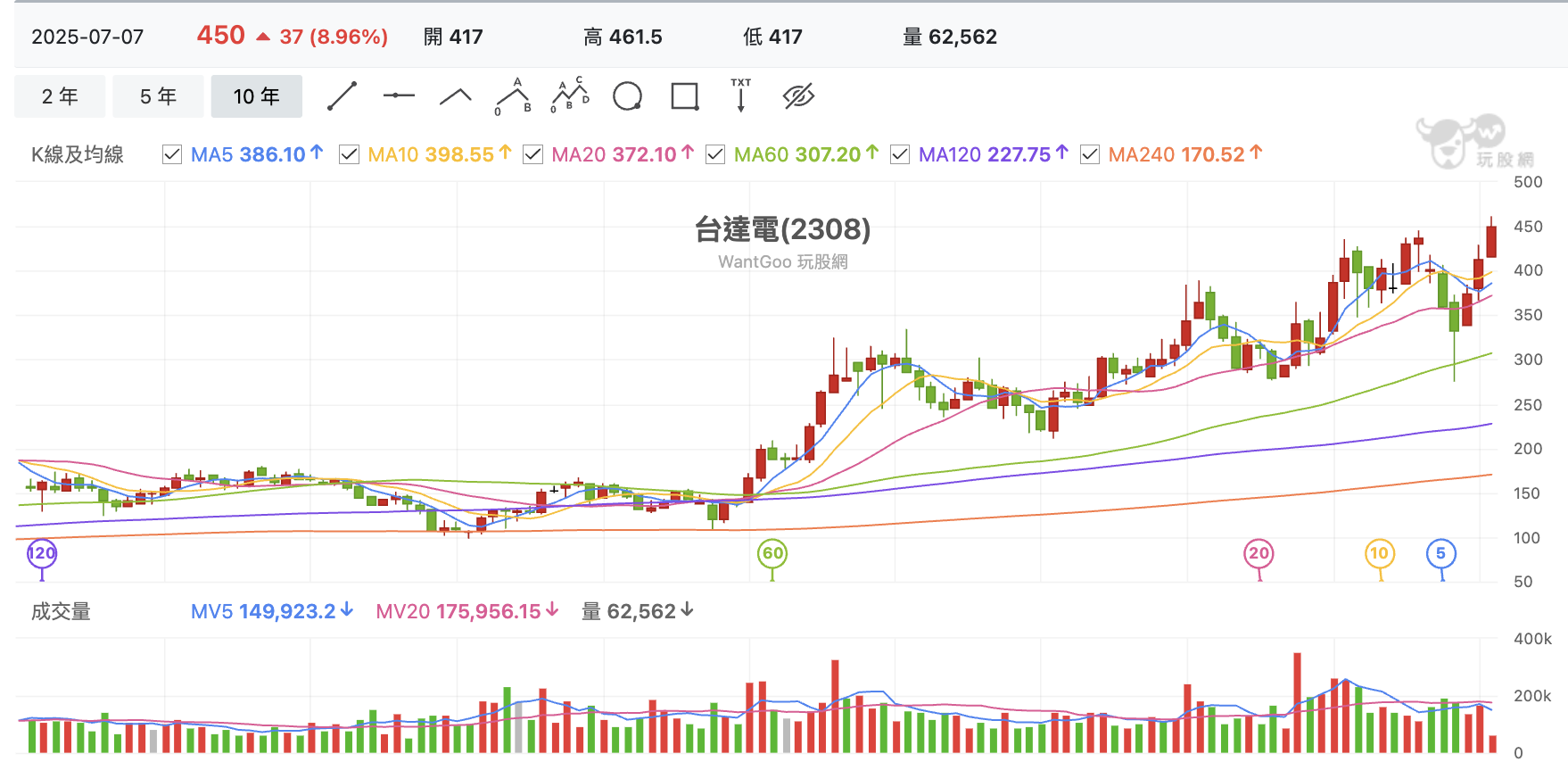Viewport: 1568px width, 762px height.
Task: Click the WantGoo 玩股網 watermark text
Action: click(x=782, y=261)
